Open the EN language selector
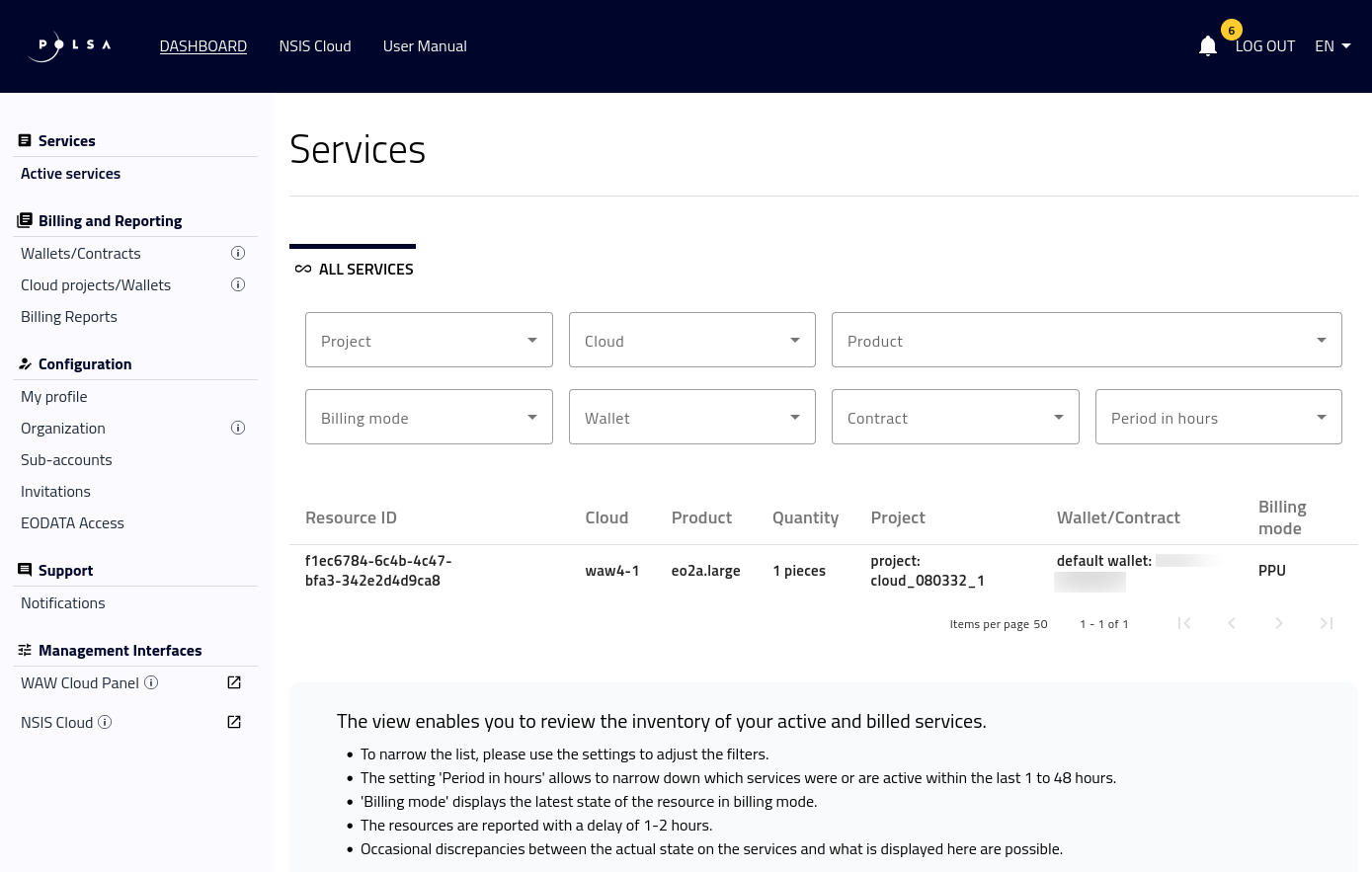The width and height of the screenshot is (1372, 872). pos(1332,46)
